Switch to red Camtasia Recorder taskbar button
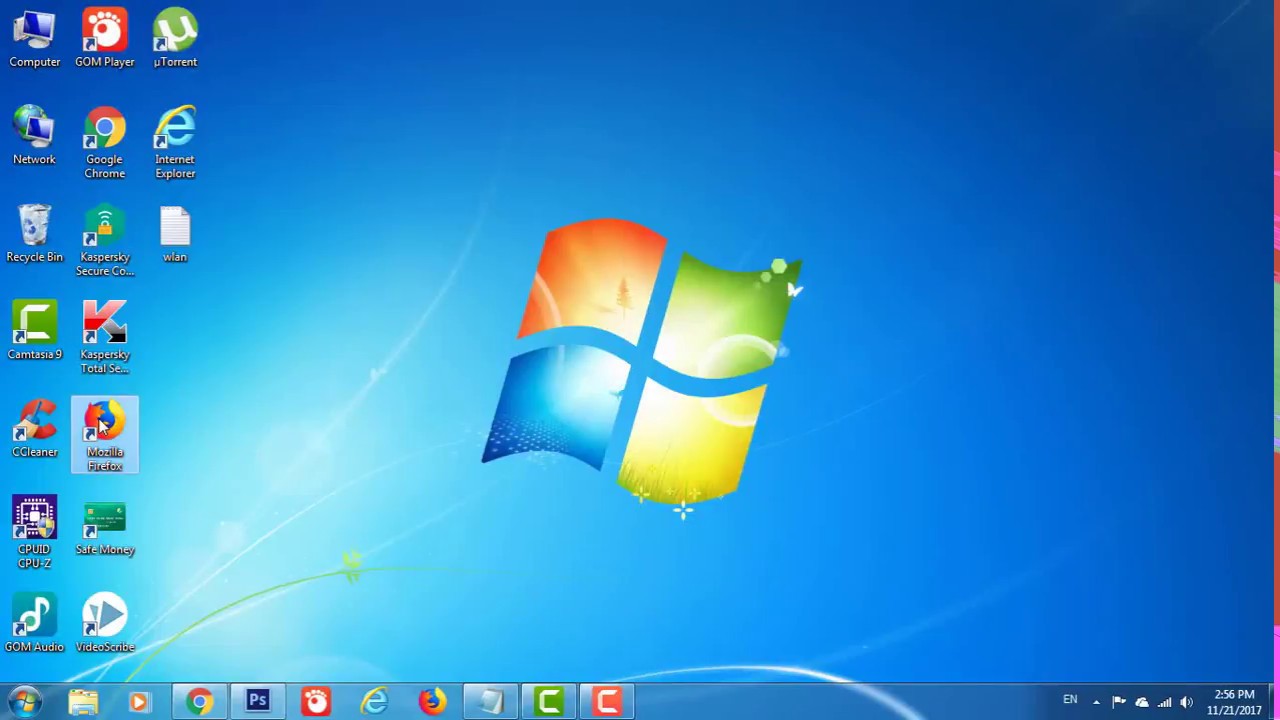1280x720 pixels. pos(606,702)
